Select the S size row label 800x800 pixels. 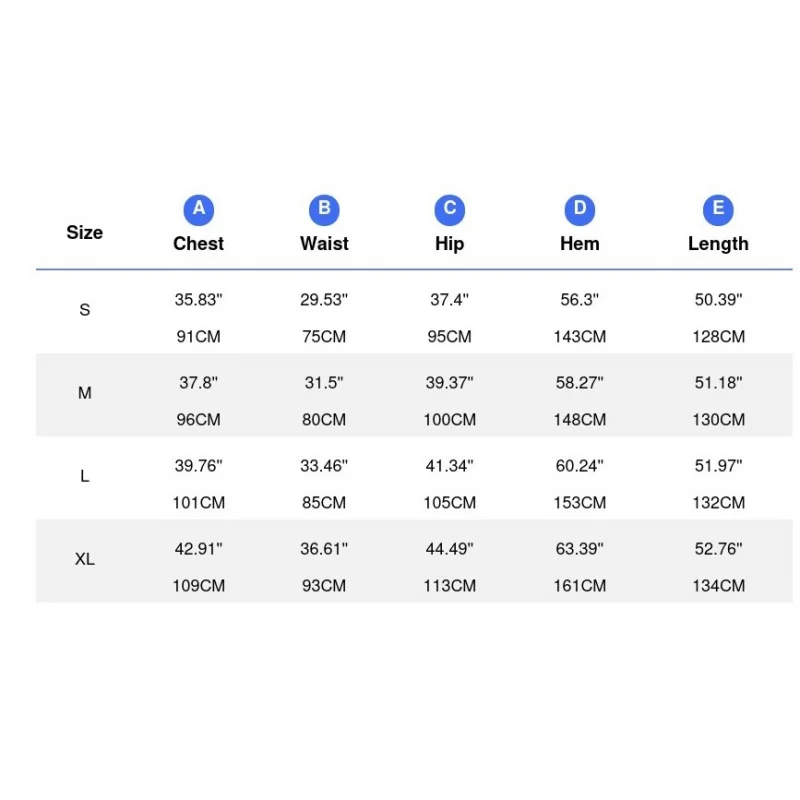coord(85,310)
